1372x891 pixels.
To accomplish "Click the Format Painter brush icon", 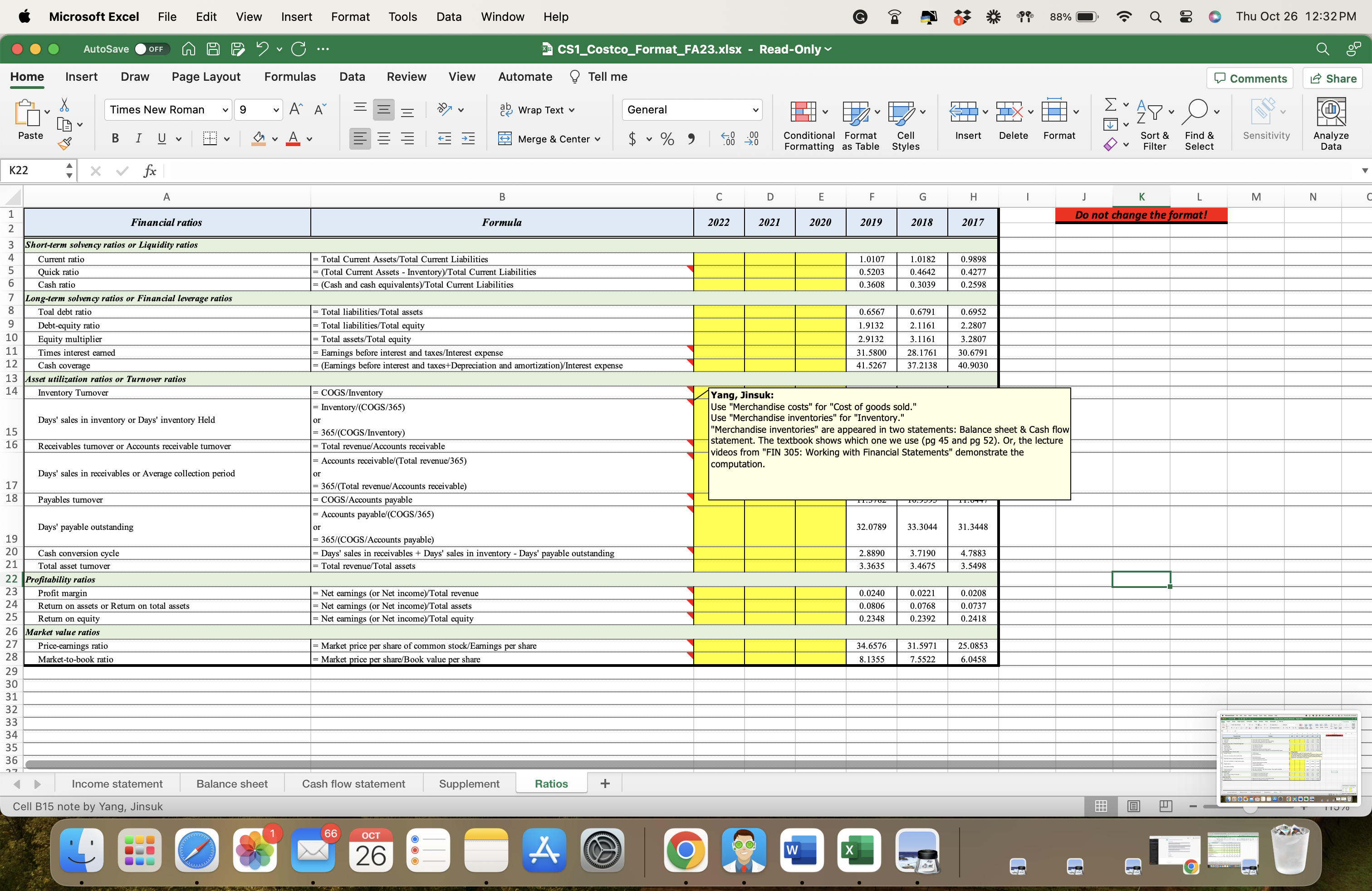I will coord(64,143).
